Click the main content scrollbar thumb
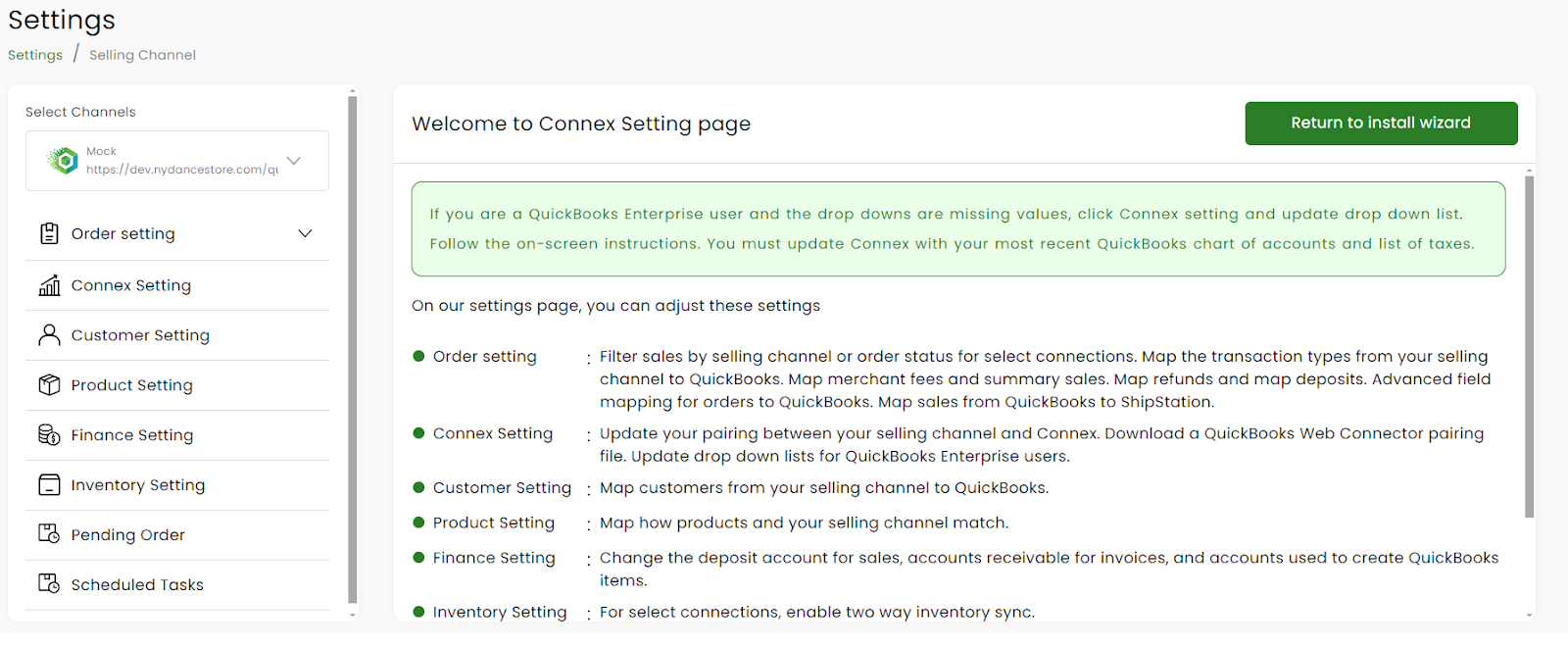The image size is (1568, 648). (1529, 347)
